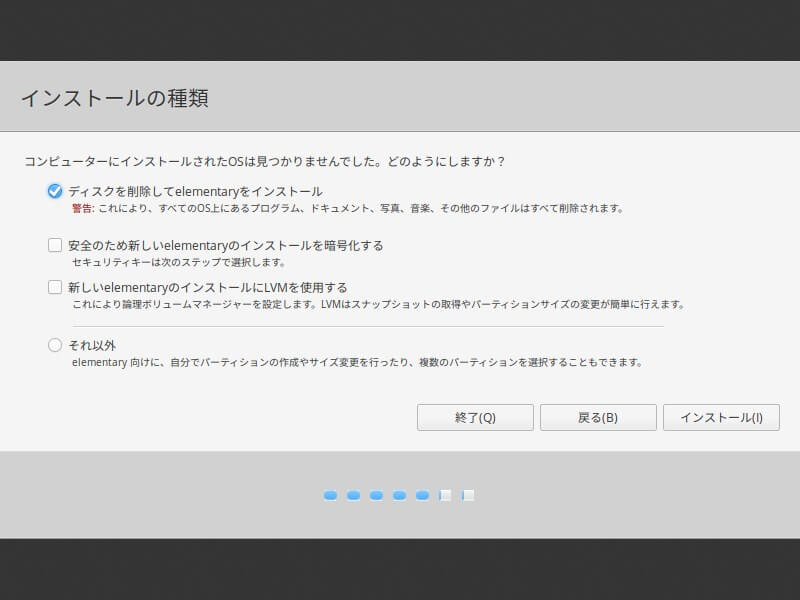
Task: Tick the LVMを使用する checkbox
Action: (x=55, y=287)
